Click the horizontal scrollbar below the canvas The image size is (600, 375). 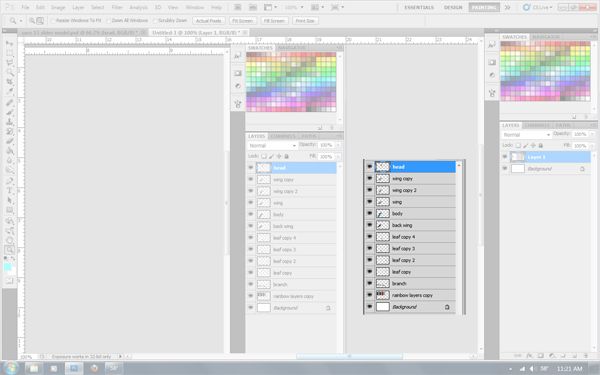[349, 356]
